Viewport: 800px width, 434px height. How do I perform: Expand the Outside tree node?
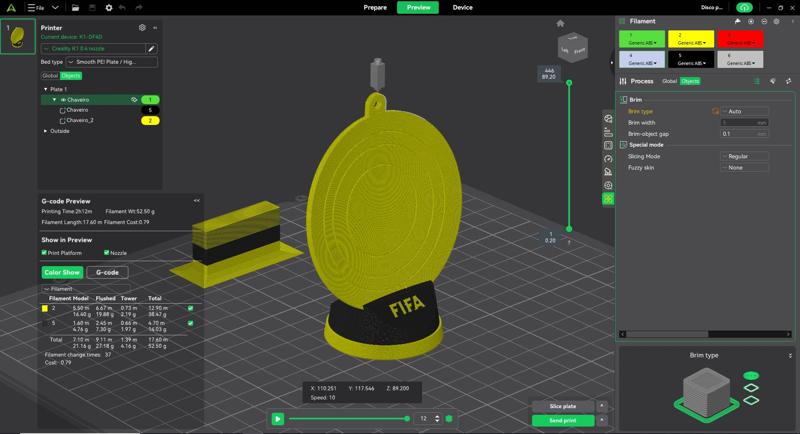pos(45,131)
